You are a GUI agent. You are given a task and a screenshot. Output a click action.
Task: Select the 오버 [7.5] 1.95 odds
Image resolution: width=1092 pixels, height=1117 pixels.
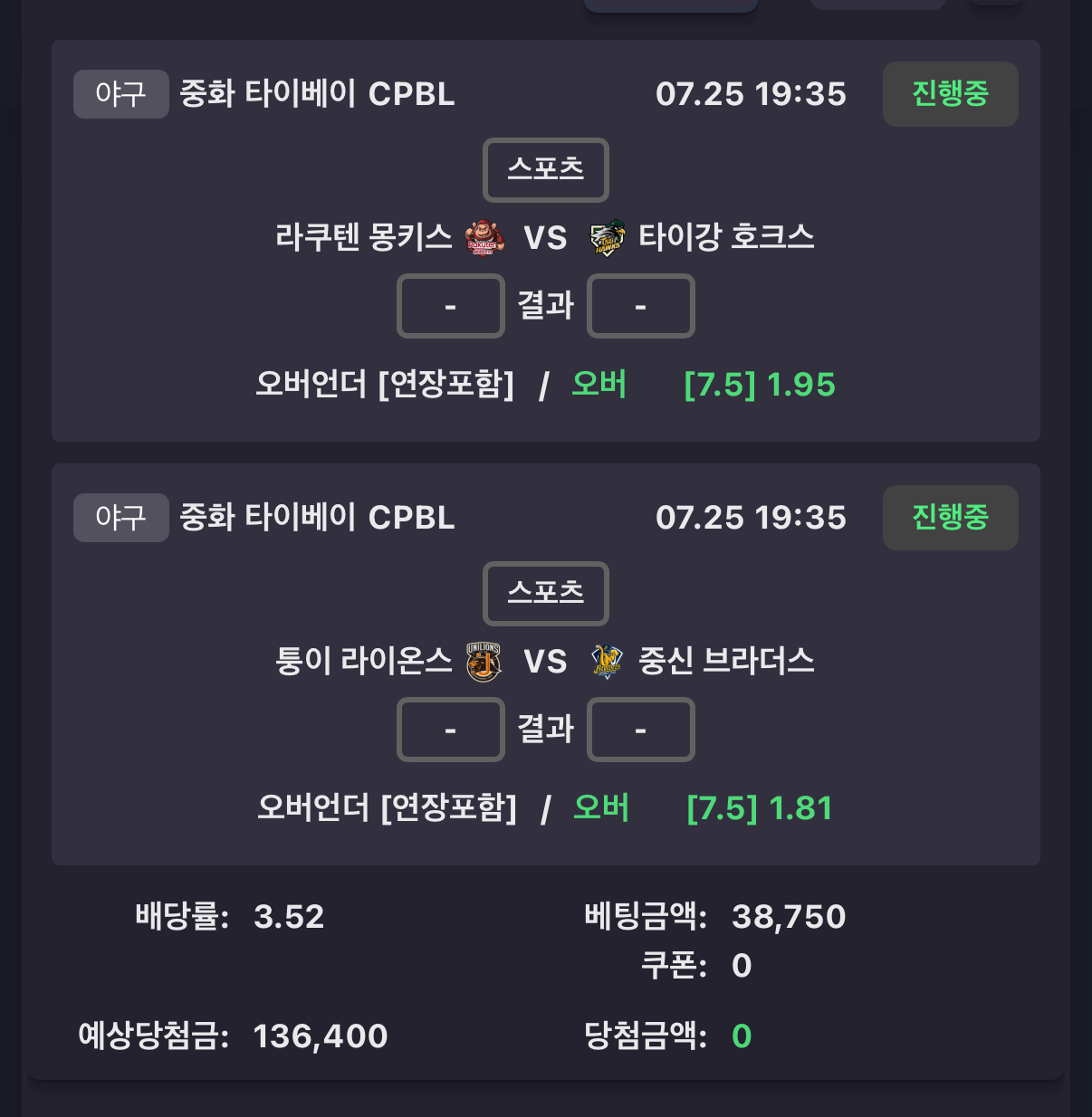(x=704, y=385)
